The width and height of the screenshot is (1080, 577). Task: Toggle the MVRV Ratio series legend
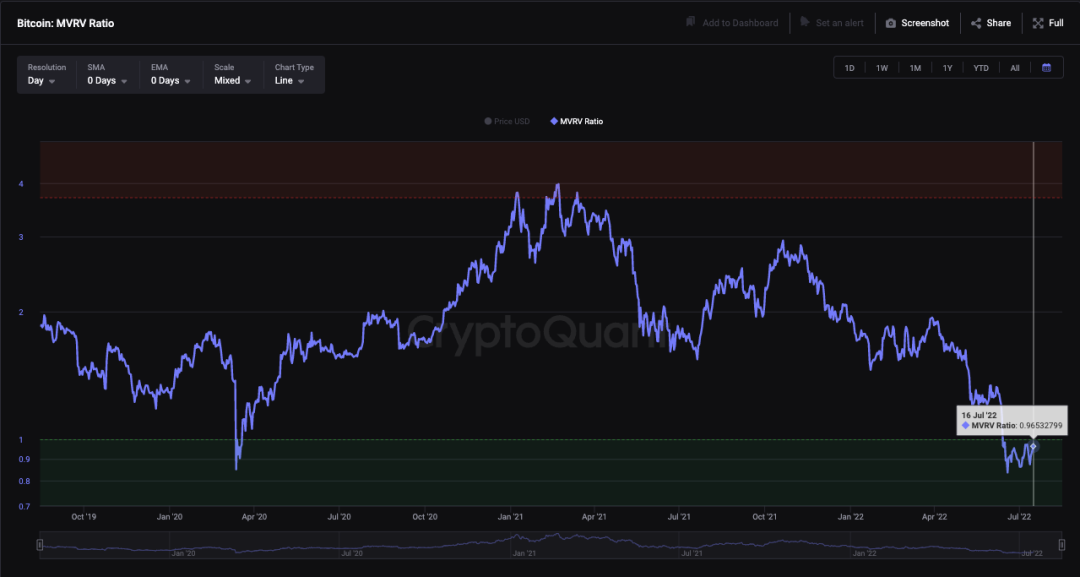pyautogui.click(x=577, y=121)
